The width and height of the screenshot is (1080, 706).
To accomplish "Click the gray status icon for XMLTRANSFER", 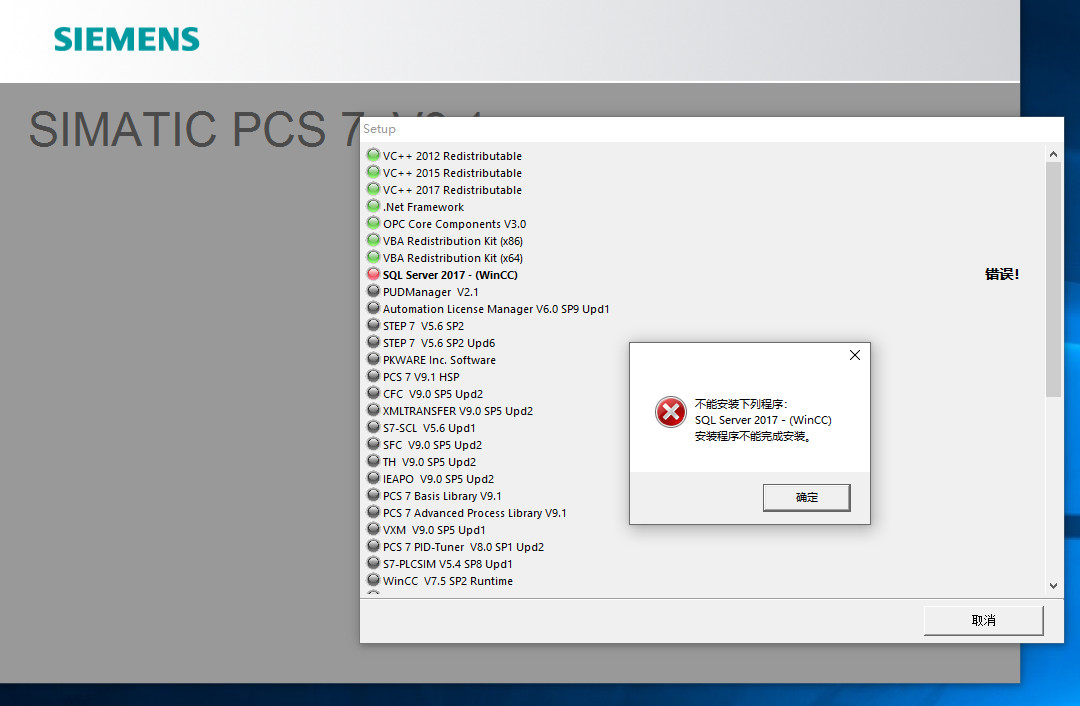I will point(373,409).
